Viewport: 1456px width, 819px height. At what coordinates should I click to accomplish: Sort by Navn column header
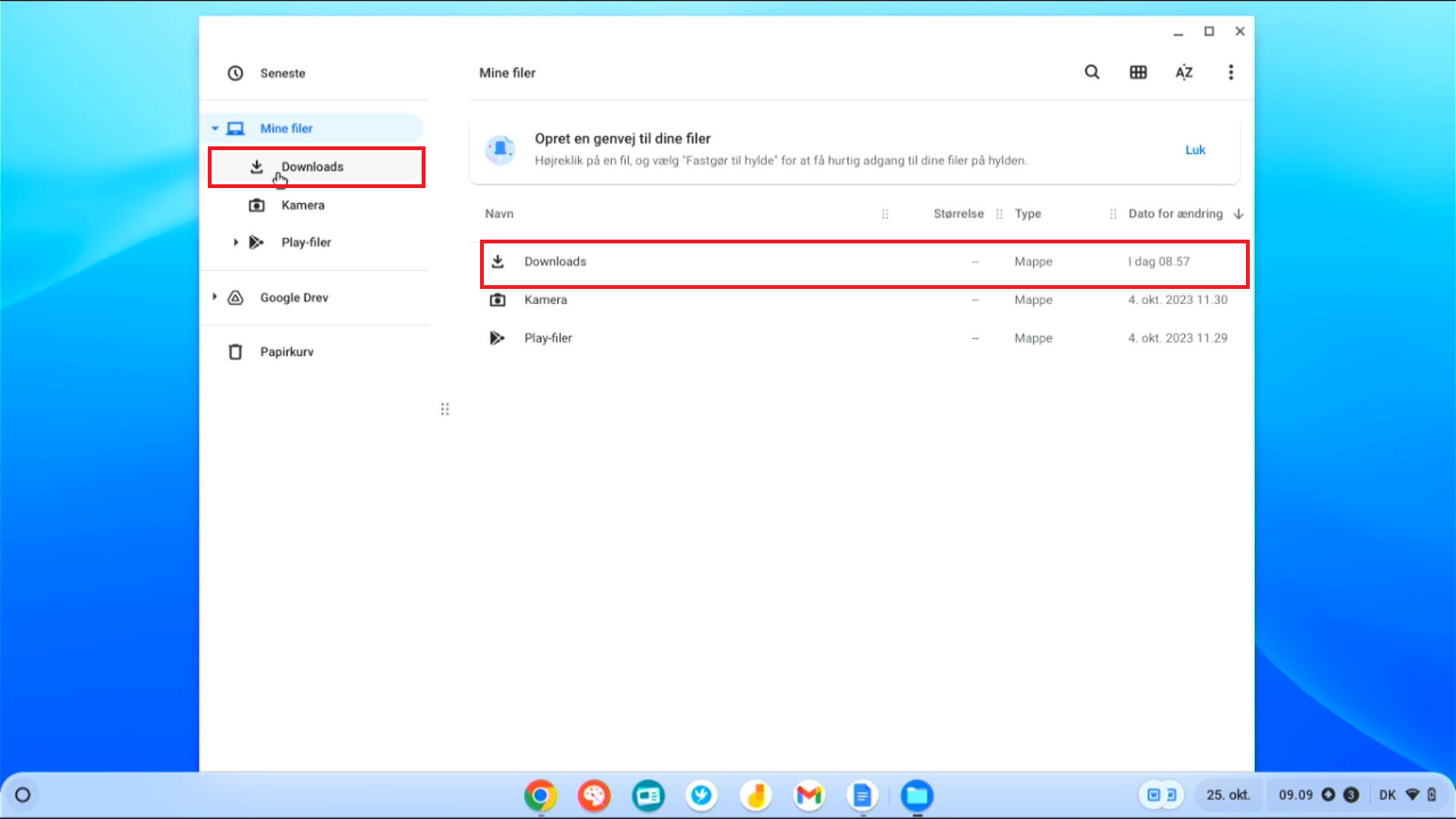click(499, 214)
